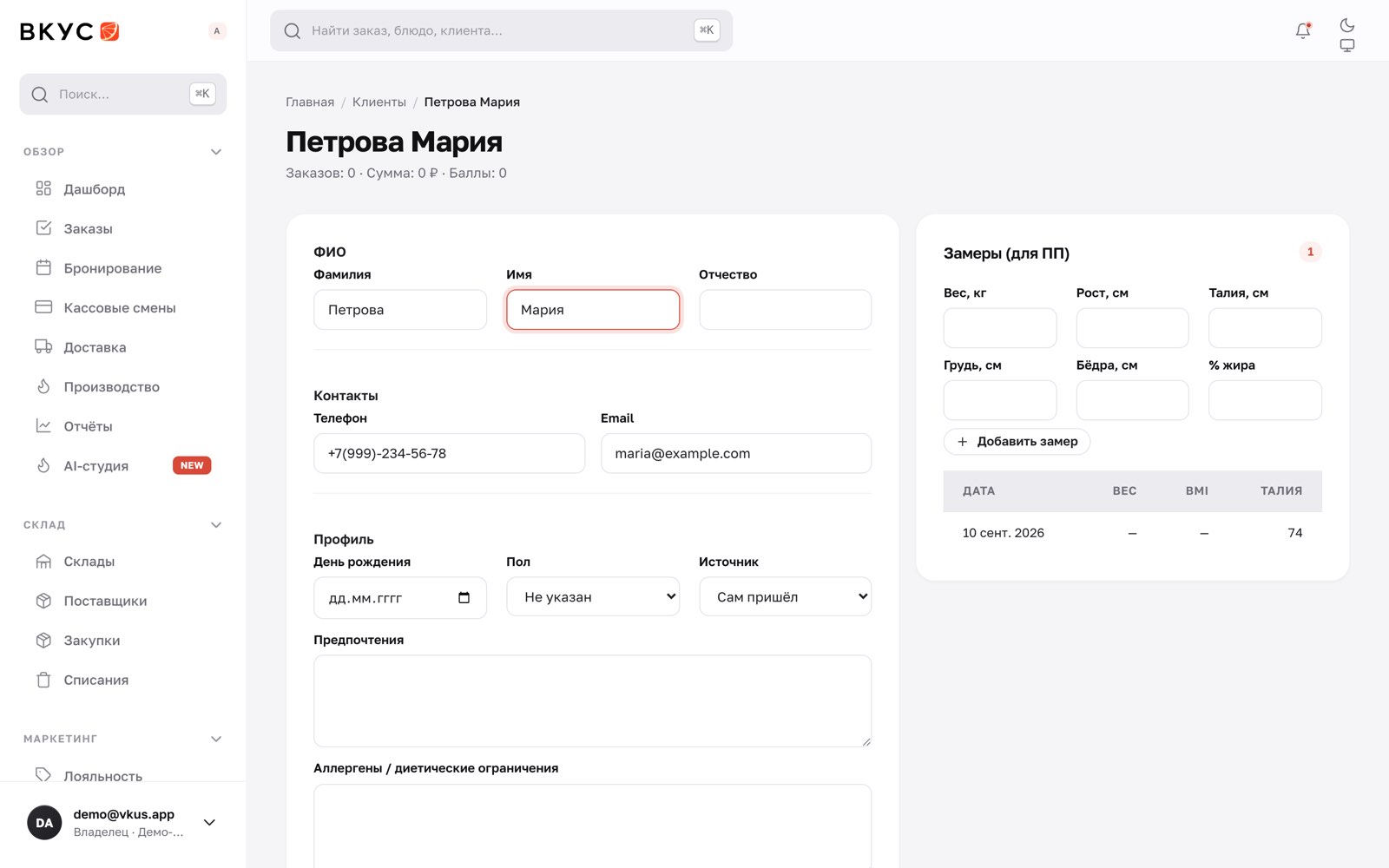This screenshot has width=1389, height=868.
Task: Click the ⌘K shortcut badge in top search
Action: [x=707, y=30]
